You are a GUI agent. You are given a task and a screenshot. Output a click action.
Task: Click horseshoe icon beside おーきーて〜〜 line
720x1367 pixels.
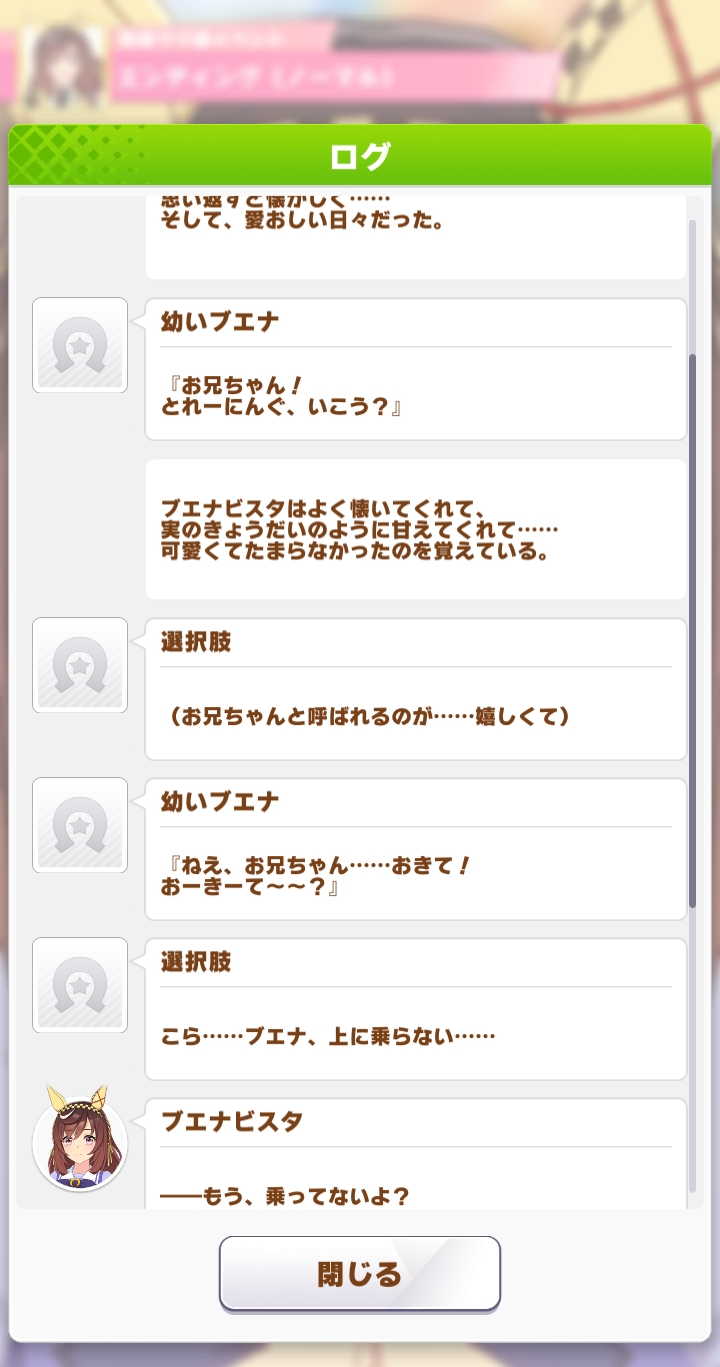(80, 825)
